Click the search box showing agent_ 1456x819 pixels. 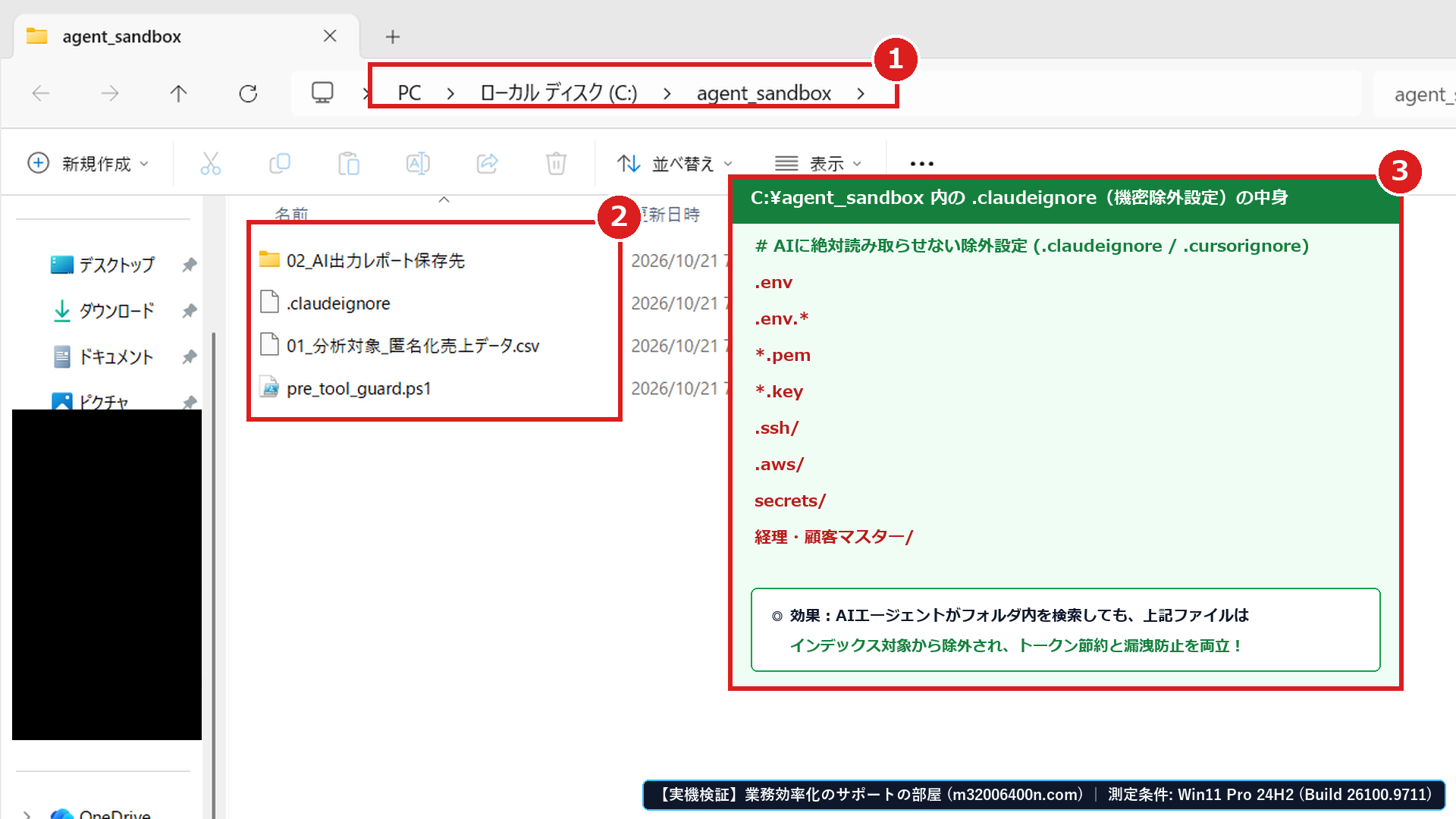coord(1414,94)
